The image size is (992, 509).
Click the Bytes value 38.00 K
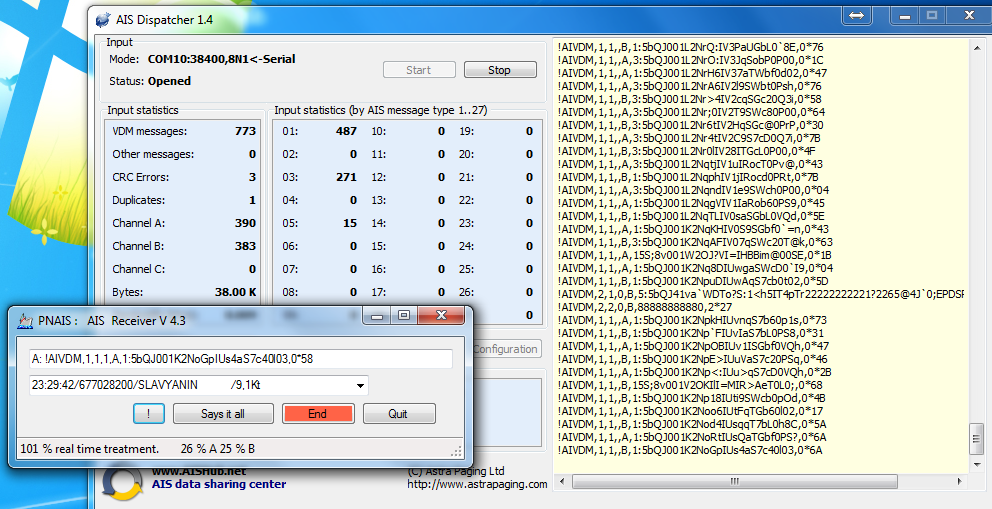pyautogui.click(x=235, y=292)
